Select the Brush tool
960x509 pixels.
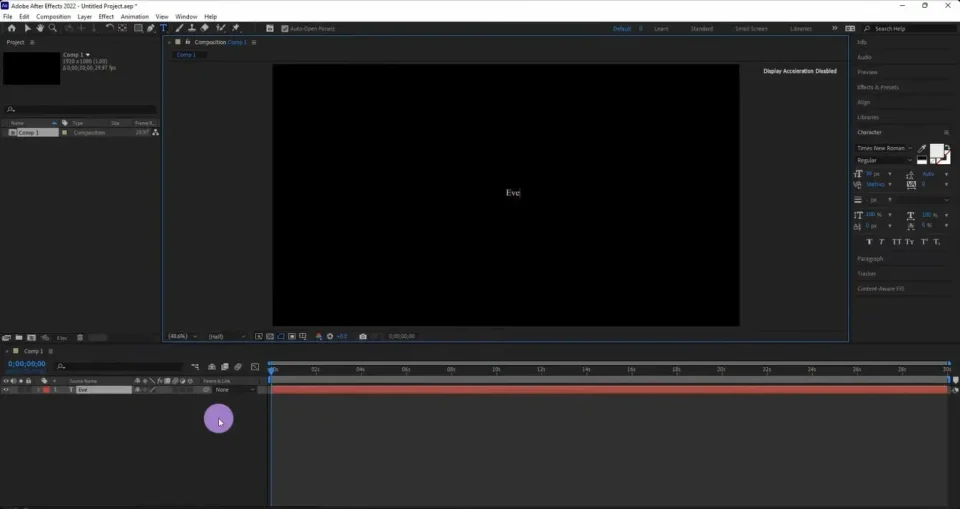(178, 28)
